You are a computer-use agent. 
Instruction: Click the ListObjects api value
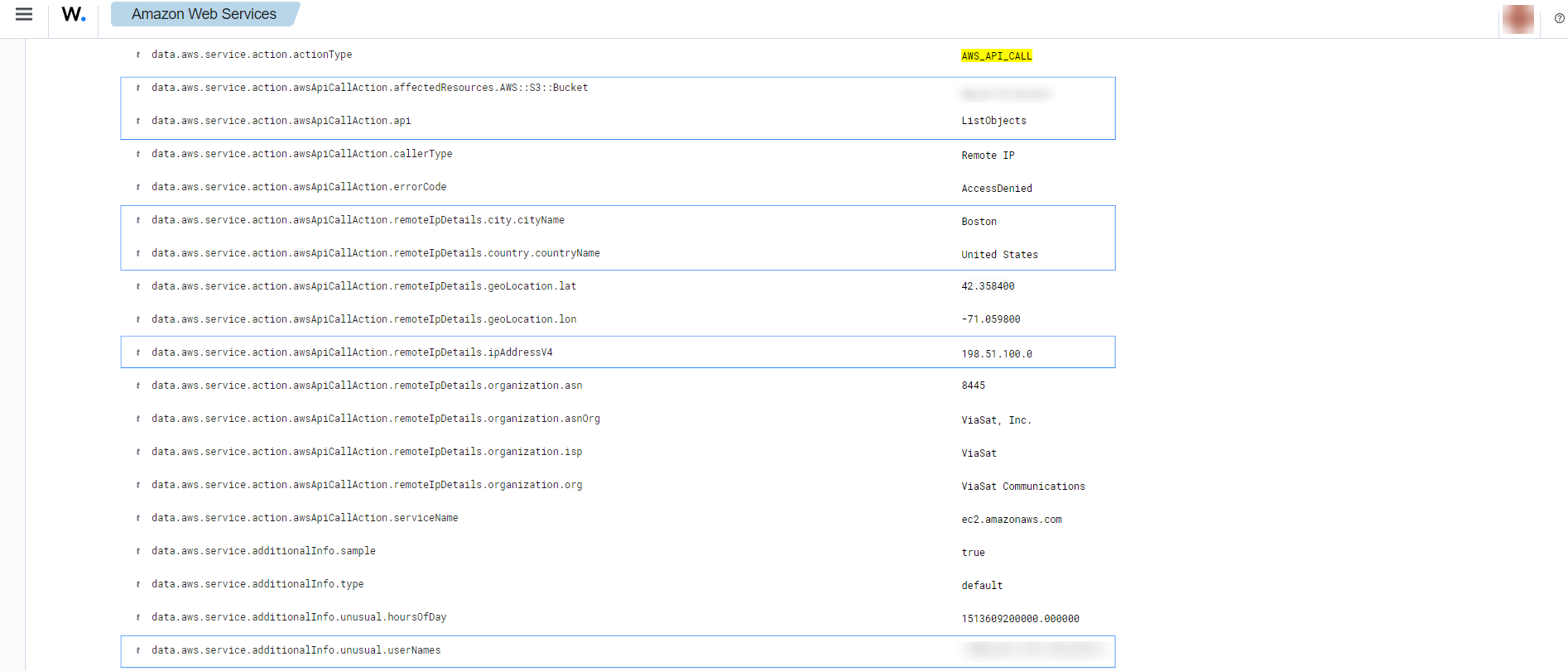point(993,121)
